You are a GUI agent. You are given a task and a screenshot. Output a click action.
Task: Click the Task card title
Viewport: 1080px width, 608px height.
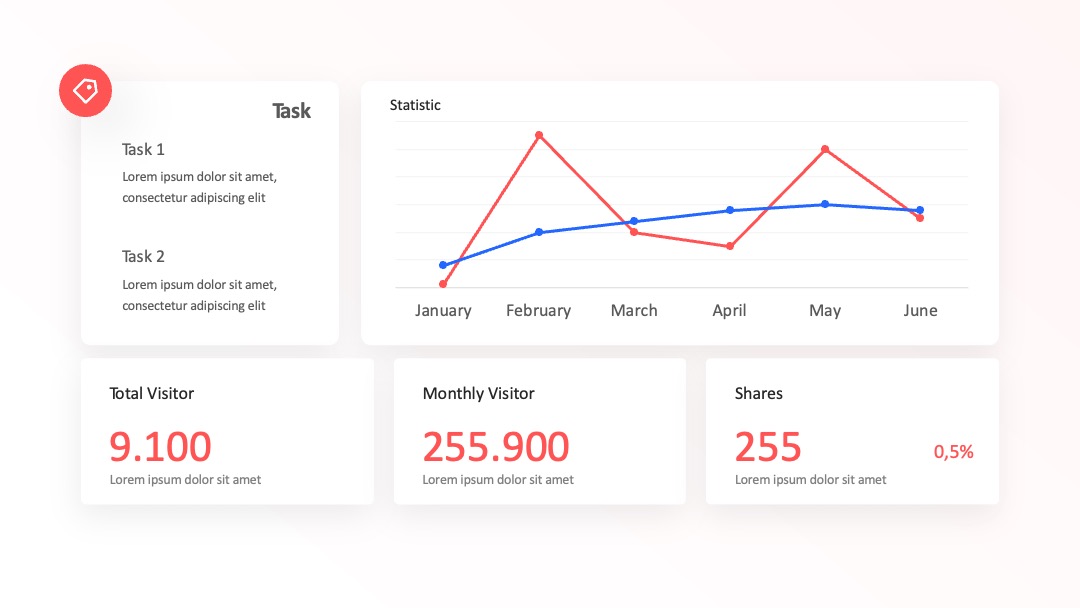click(291, 111)
